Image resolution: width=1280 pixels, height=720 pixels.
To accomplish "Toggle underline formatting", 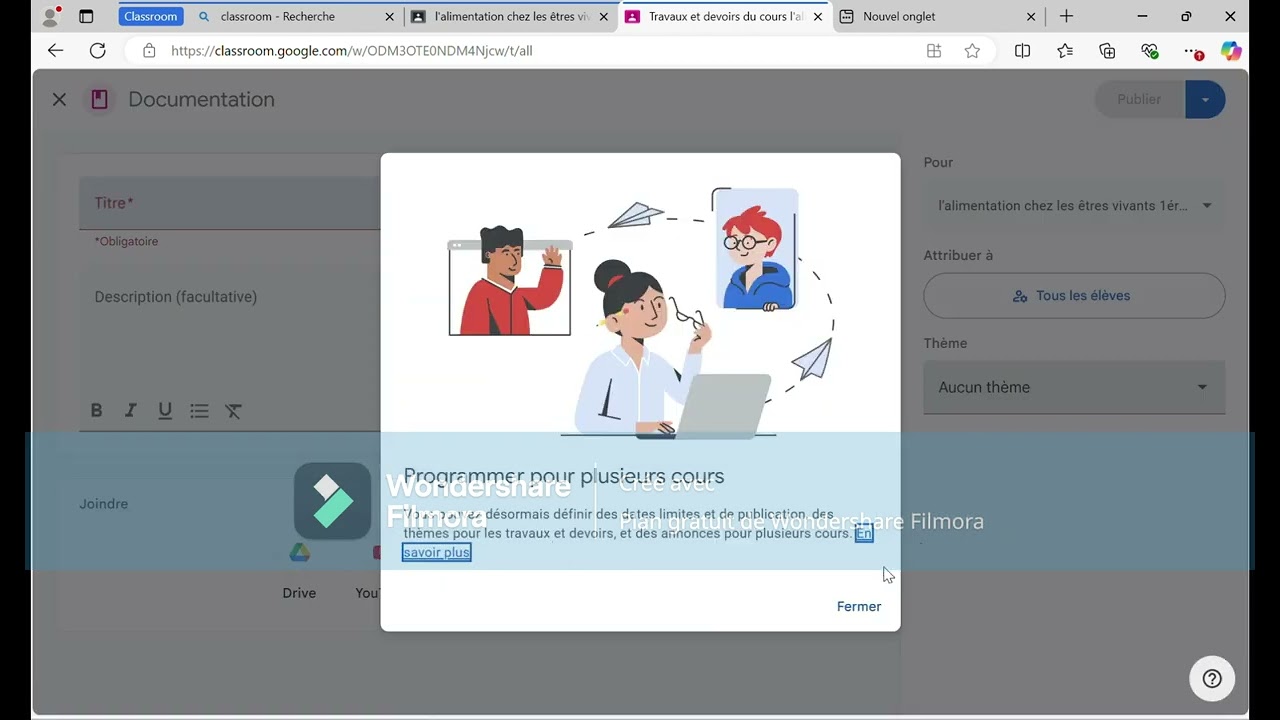I will (165, 410).
